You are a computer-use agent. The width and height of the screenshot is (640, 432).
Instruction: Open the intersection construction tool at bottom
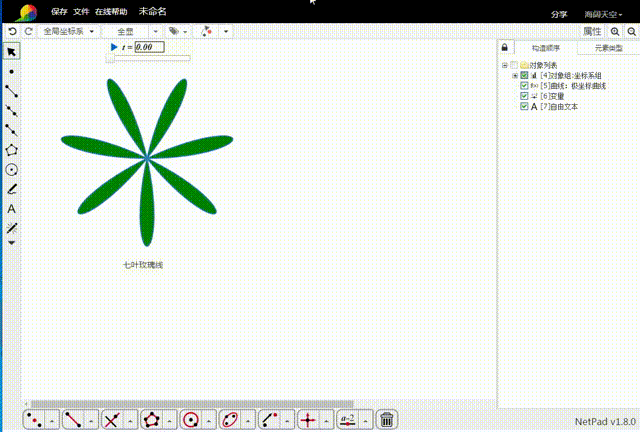pos(111,419)
